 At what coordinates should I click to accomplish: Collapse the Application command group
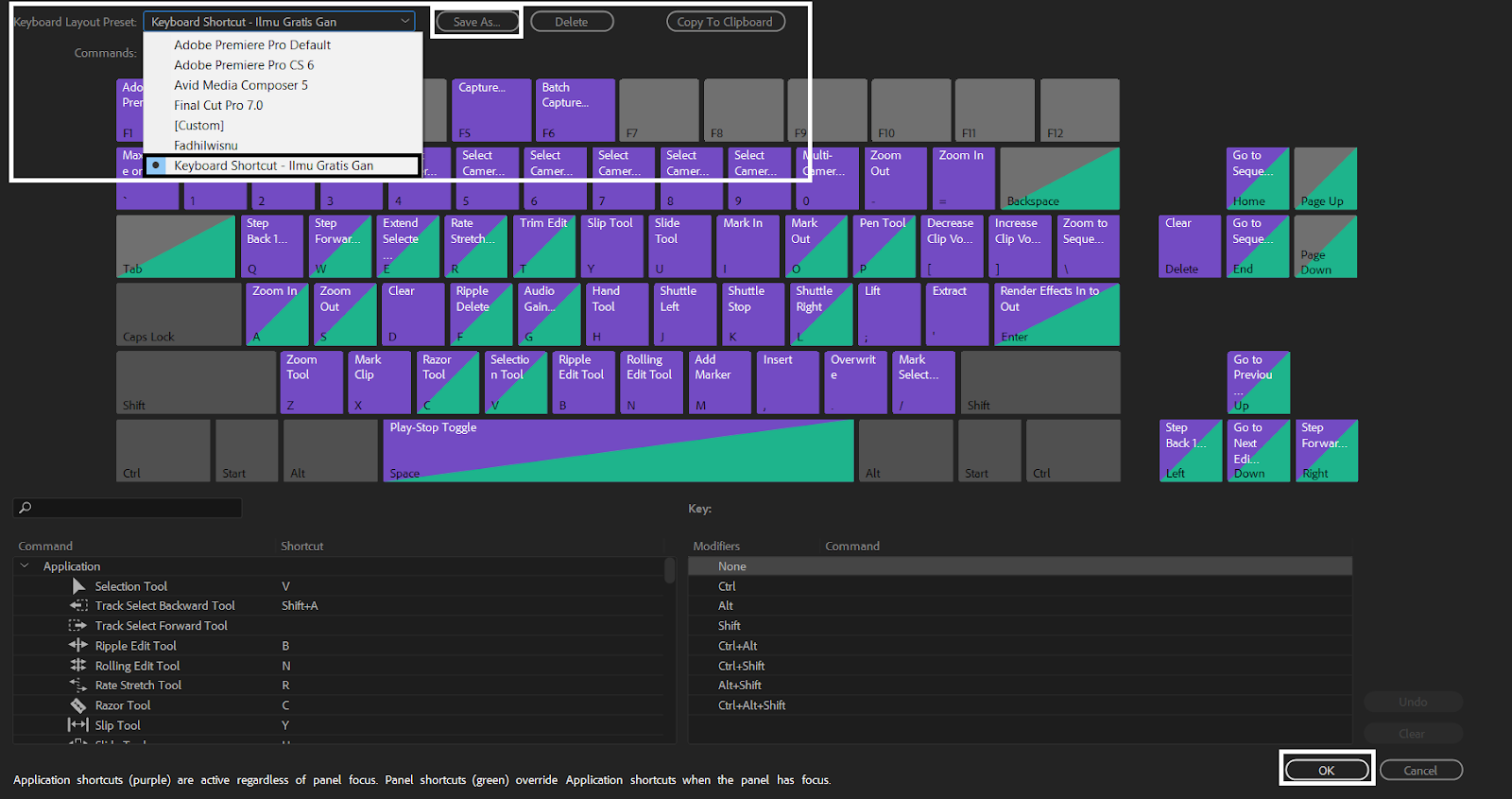point(25,566)
